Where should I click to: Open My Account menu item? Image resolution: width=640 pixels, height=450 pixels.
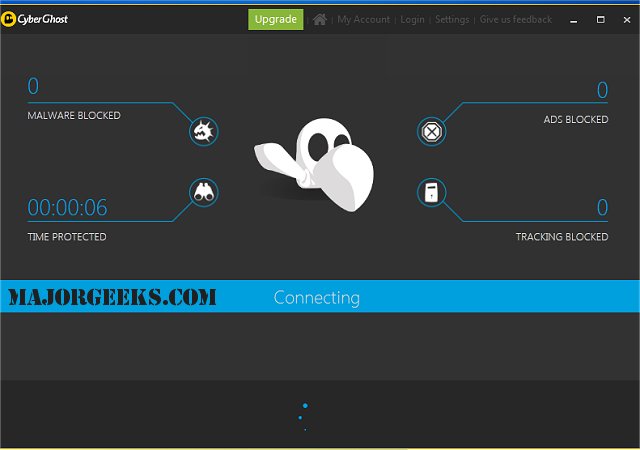(363, 19)
